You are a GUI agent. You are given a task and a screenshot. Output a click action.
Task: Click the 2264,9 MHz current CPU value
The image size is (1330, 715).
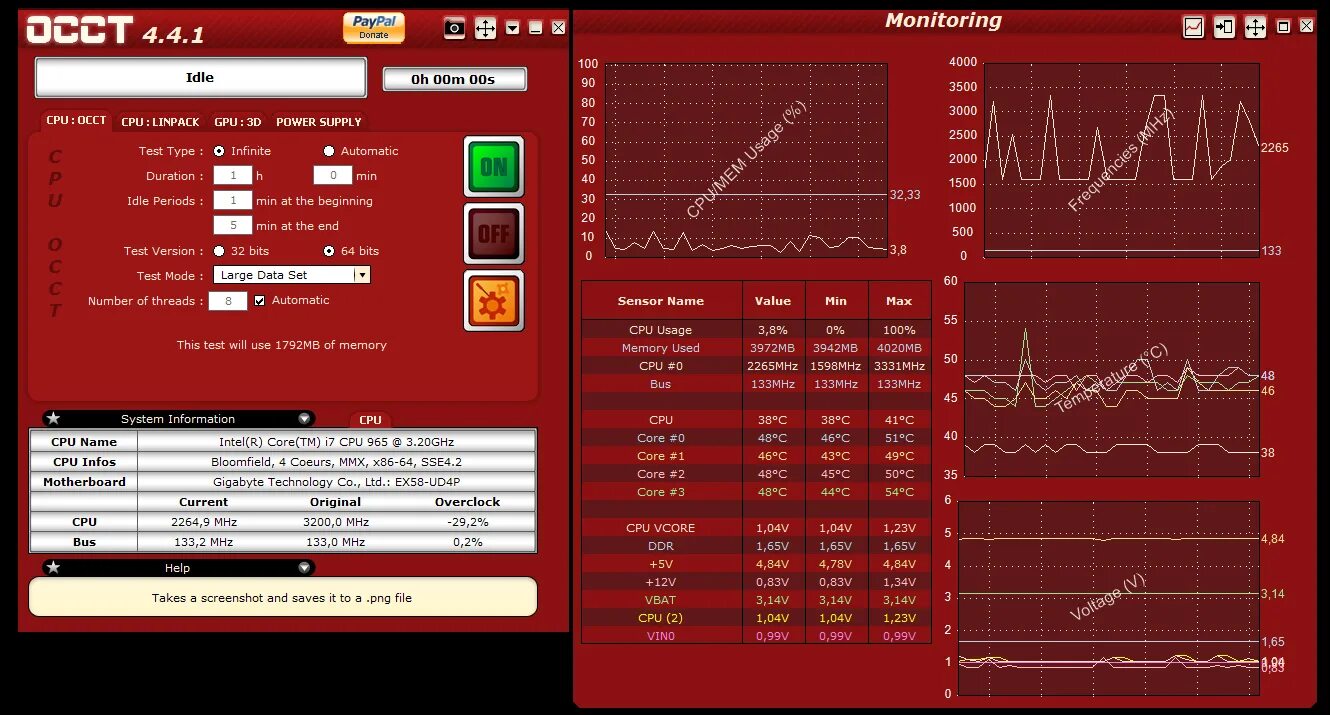(204, 522)
